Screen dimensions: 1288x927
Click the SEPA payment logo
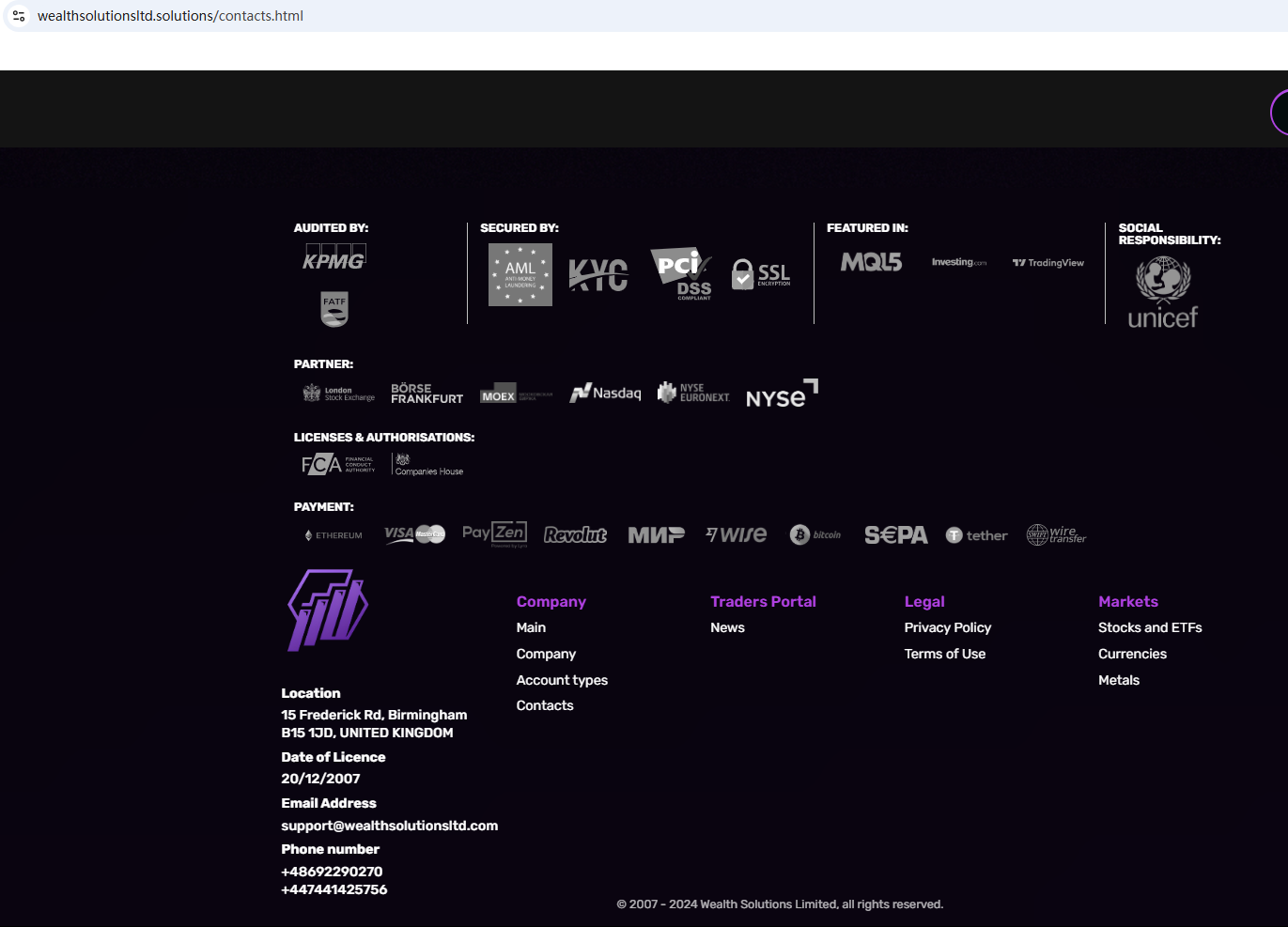(895, 534)
